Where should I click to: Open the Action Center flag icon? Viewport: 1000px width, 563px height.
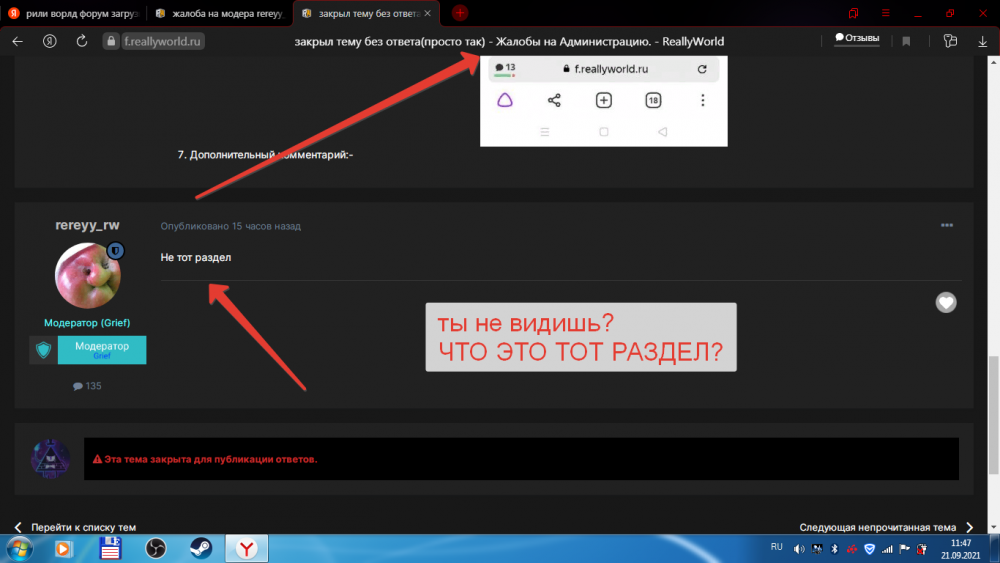click(904, 549)
